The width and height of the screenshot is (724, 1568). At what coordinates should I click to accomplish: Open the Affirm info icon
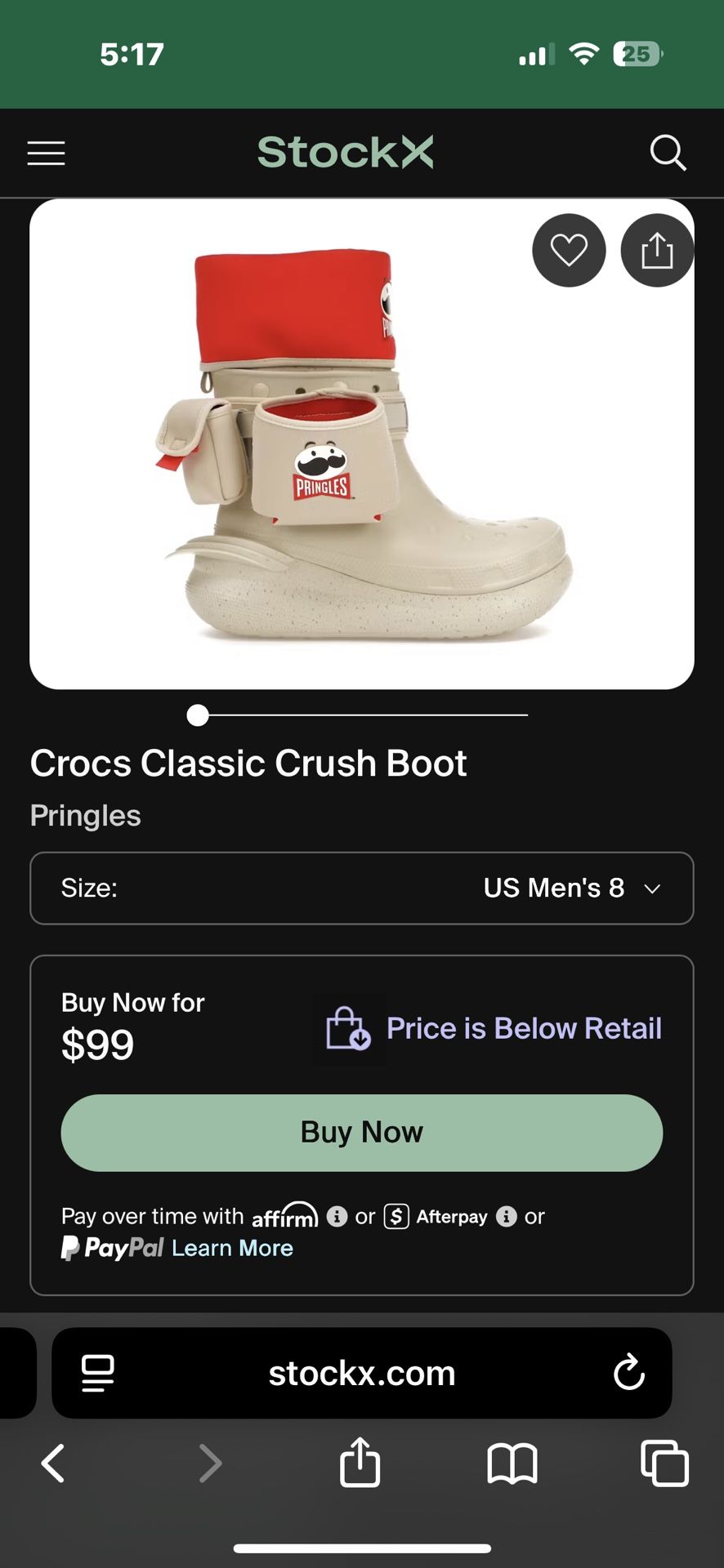(x=337, y=1216)
